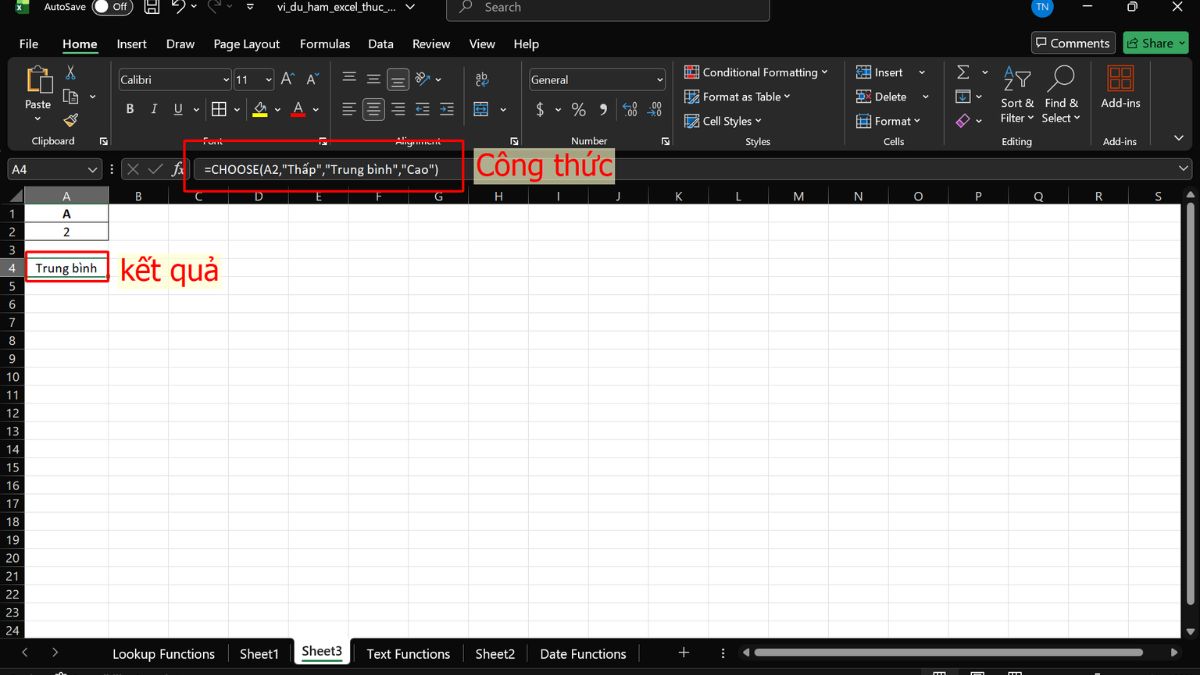The height and width of the screenshot is (675, 1200).
Task: Click the AutoSum sigma icon
Action: [963, 72]
